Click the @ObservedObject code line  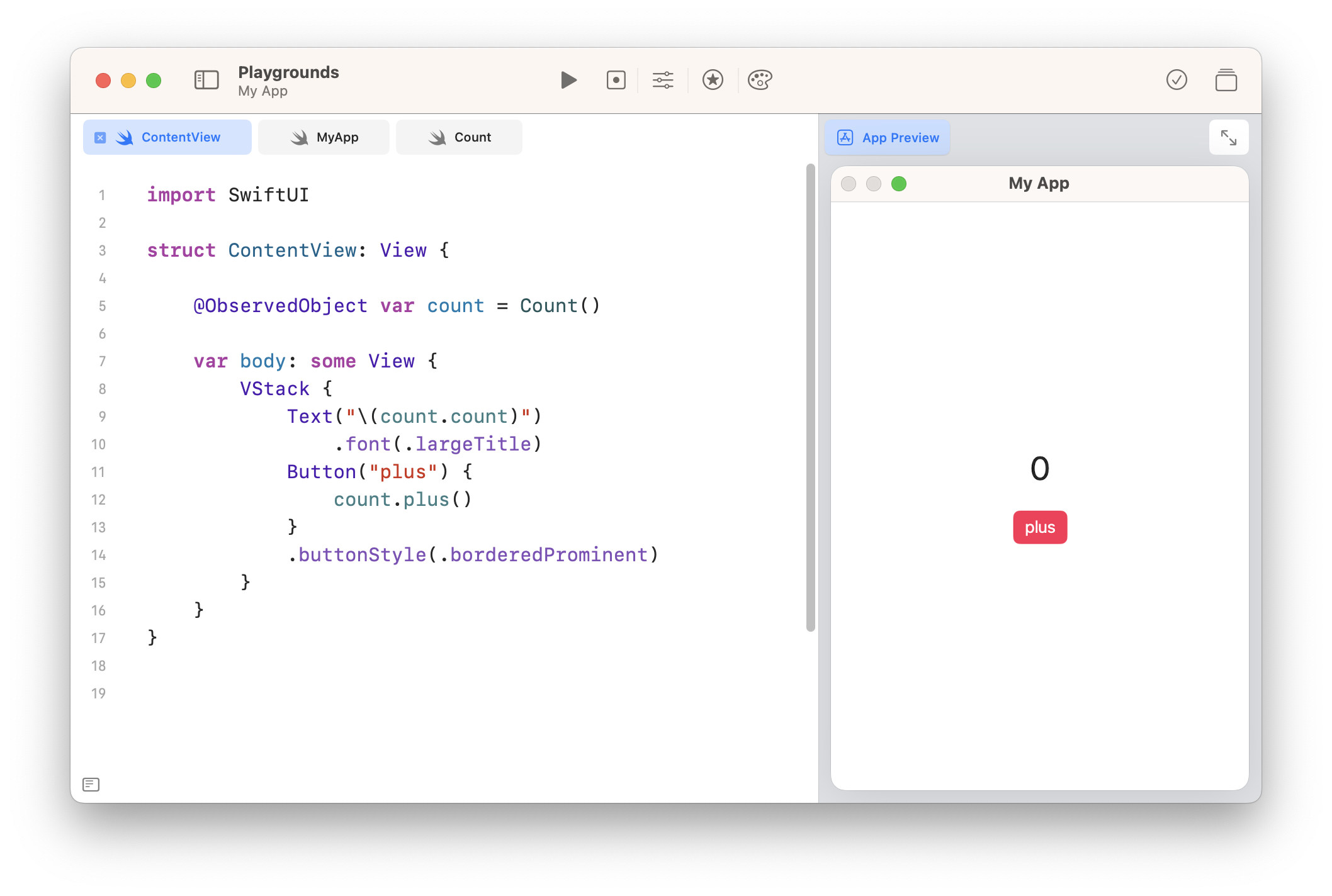click(397, 306)
